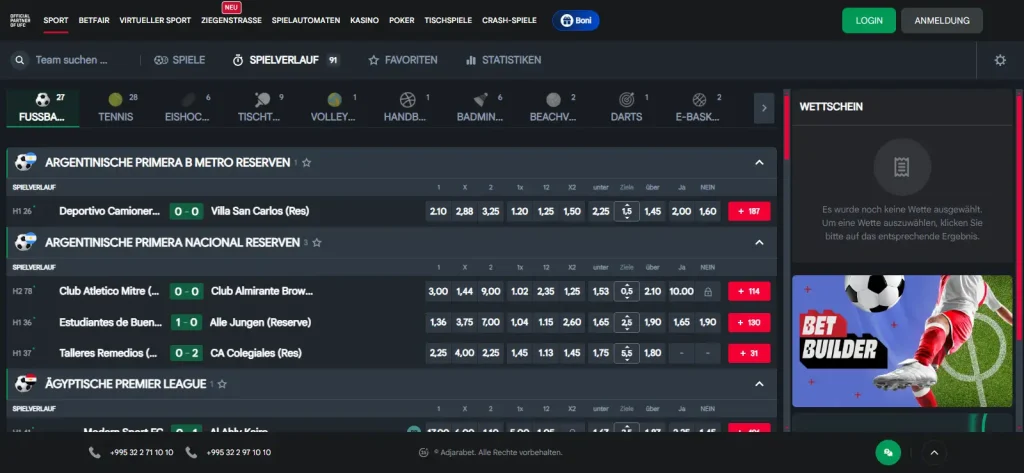Open the Sport menu item
The image size is (1024, 473).
click(x=56, y=20)
